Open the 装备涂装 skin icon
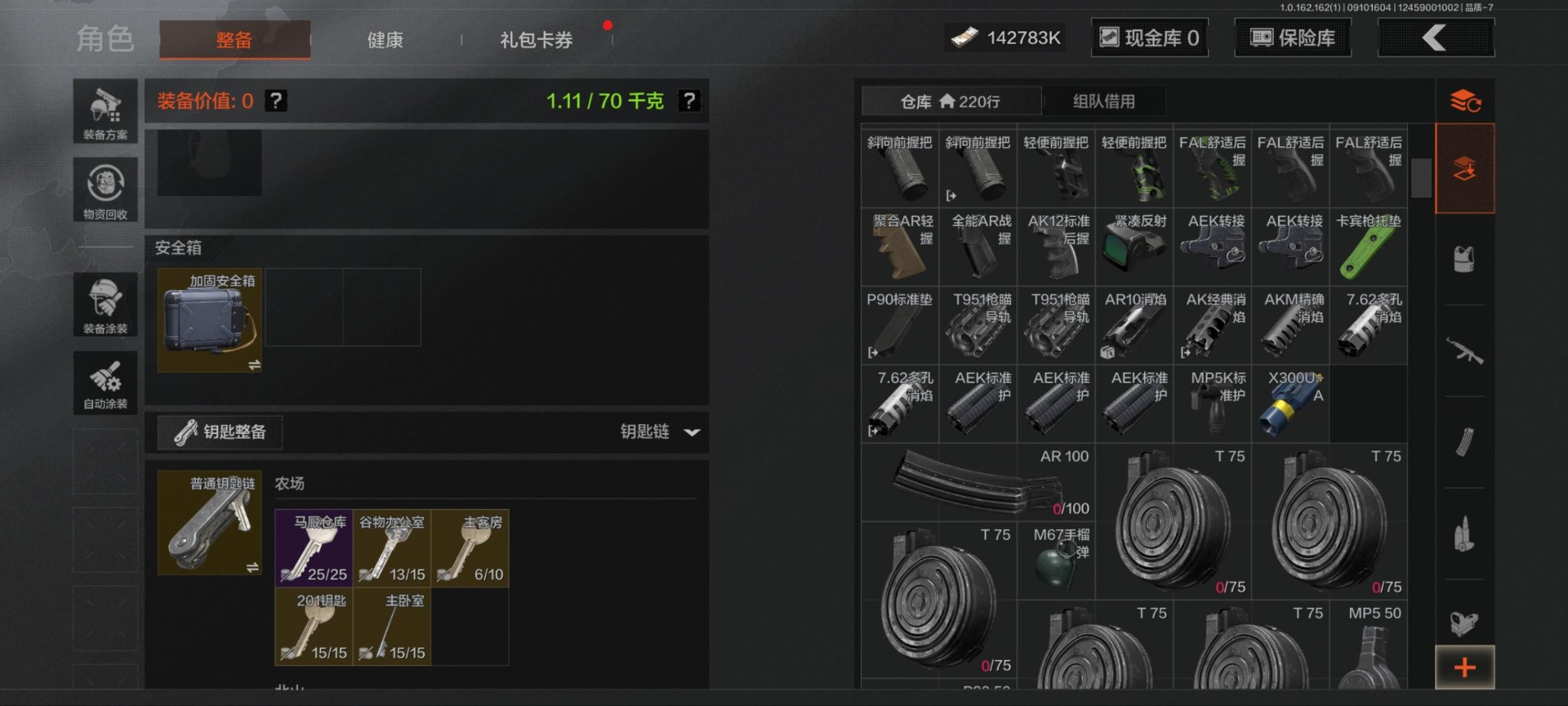The width and height of the screenshot is (1568, 706). pos(105,304)
